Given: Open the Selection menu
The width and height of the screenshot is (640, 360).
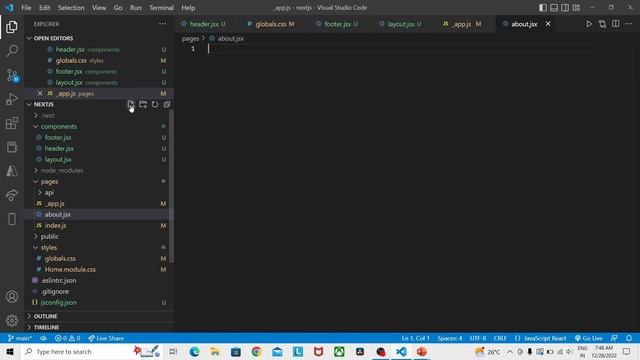Looking at the screenshot, I should [x=71, y=8].
